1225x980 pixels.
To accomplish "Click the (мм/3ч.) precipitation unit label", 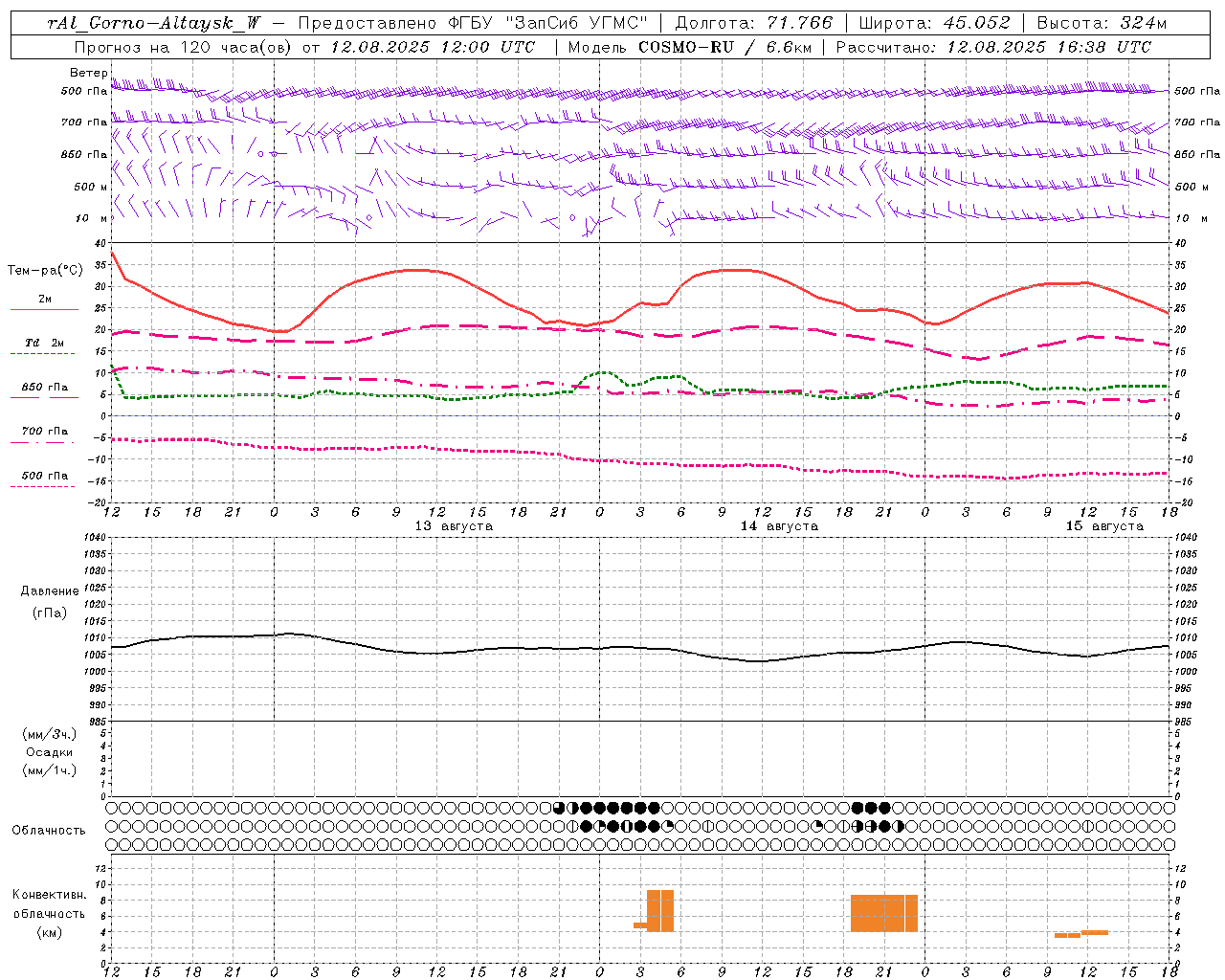I will click(50, 734).
